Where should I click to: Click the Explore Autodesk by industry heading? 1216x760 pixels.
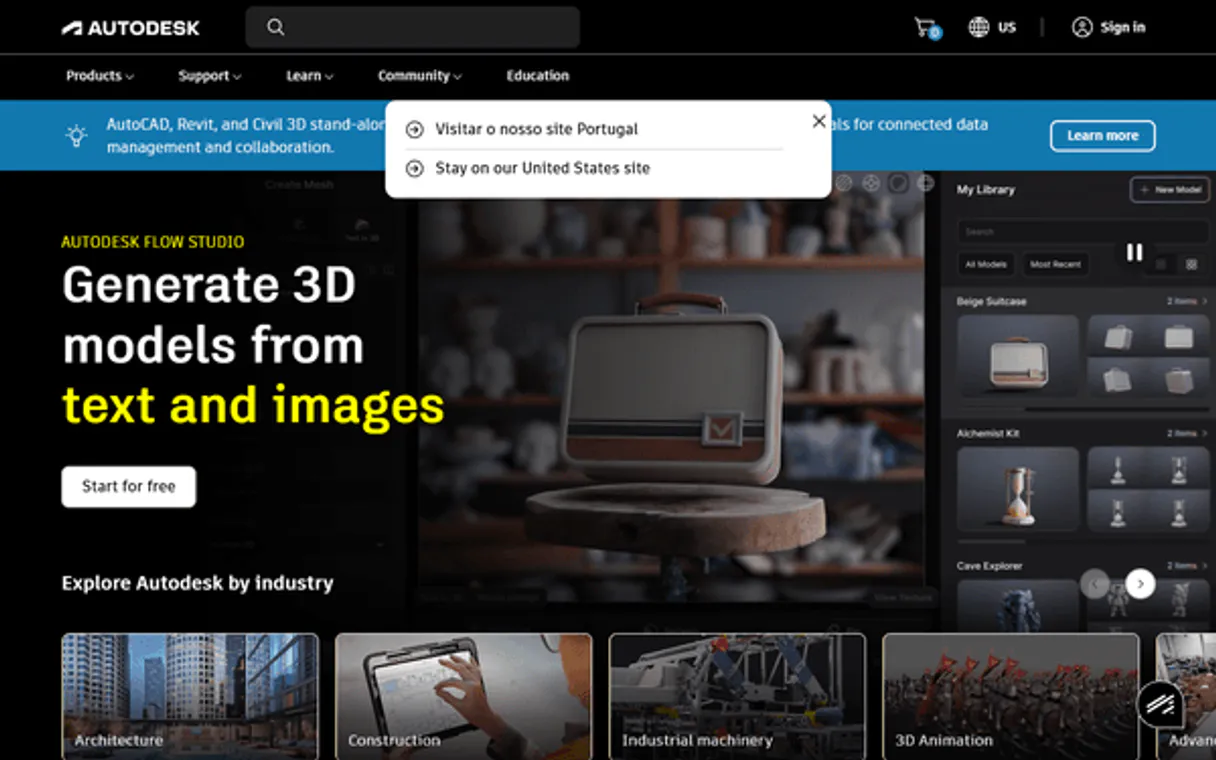point(198,583)
